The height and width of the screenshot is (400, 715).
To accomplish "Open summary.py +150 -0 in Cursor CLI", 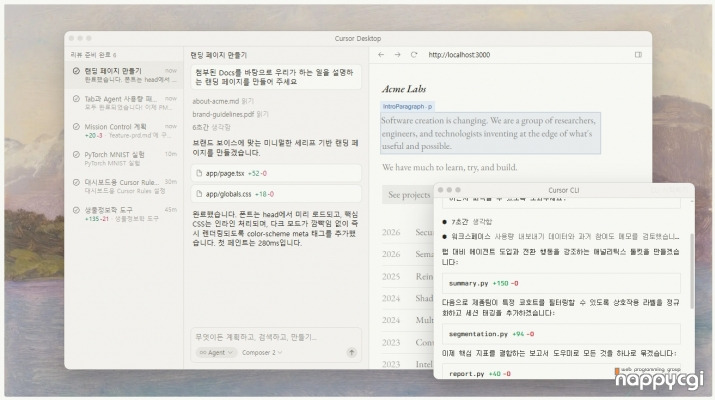I will pos(561,284).
